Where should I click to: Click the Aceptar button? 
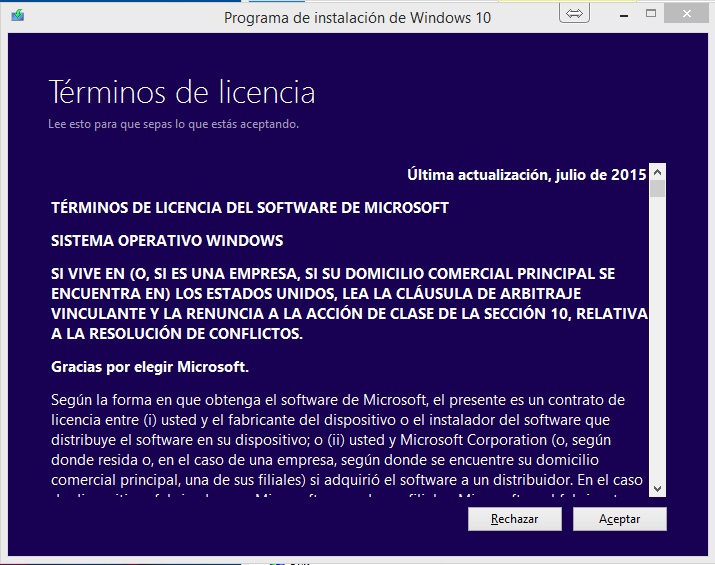pos(619,519)
